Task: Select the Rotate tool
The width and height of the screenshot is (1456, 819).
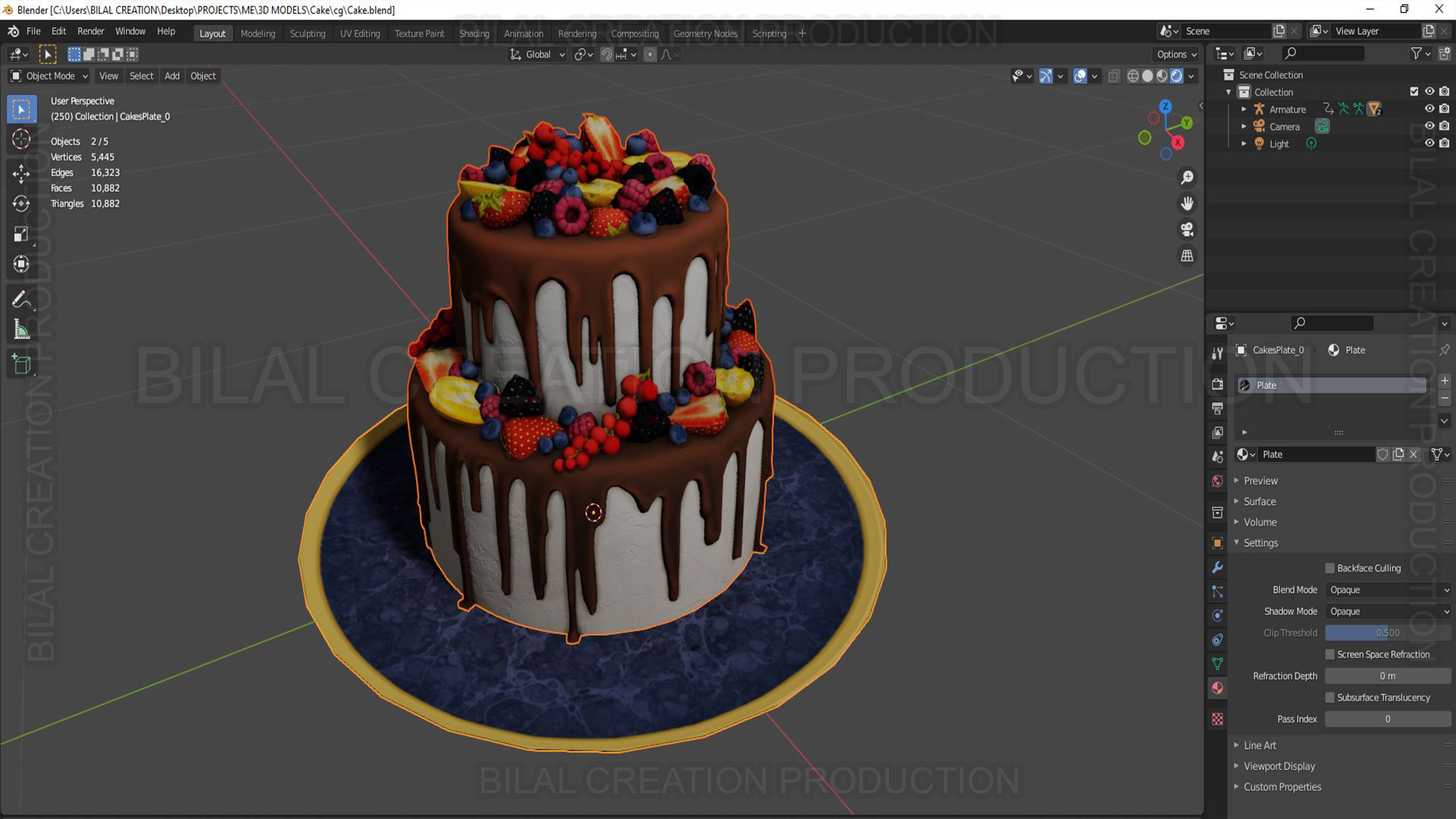Action: [22, 204]
